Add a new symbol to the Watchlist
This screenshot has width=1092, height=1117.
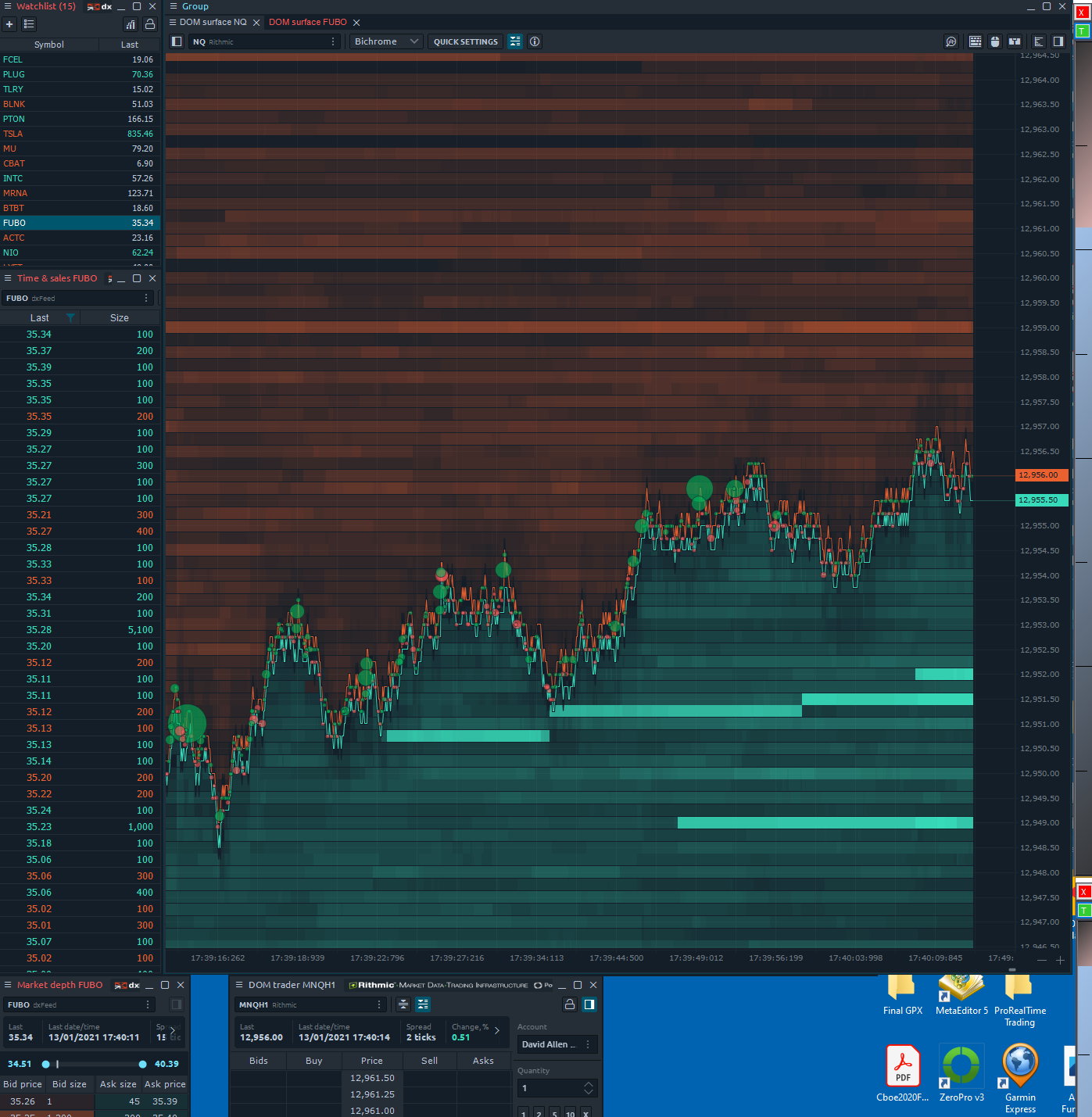point(9,24)
